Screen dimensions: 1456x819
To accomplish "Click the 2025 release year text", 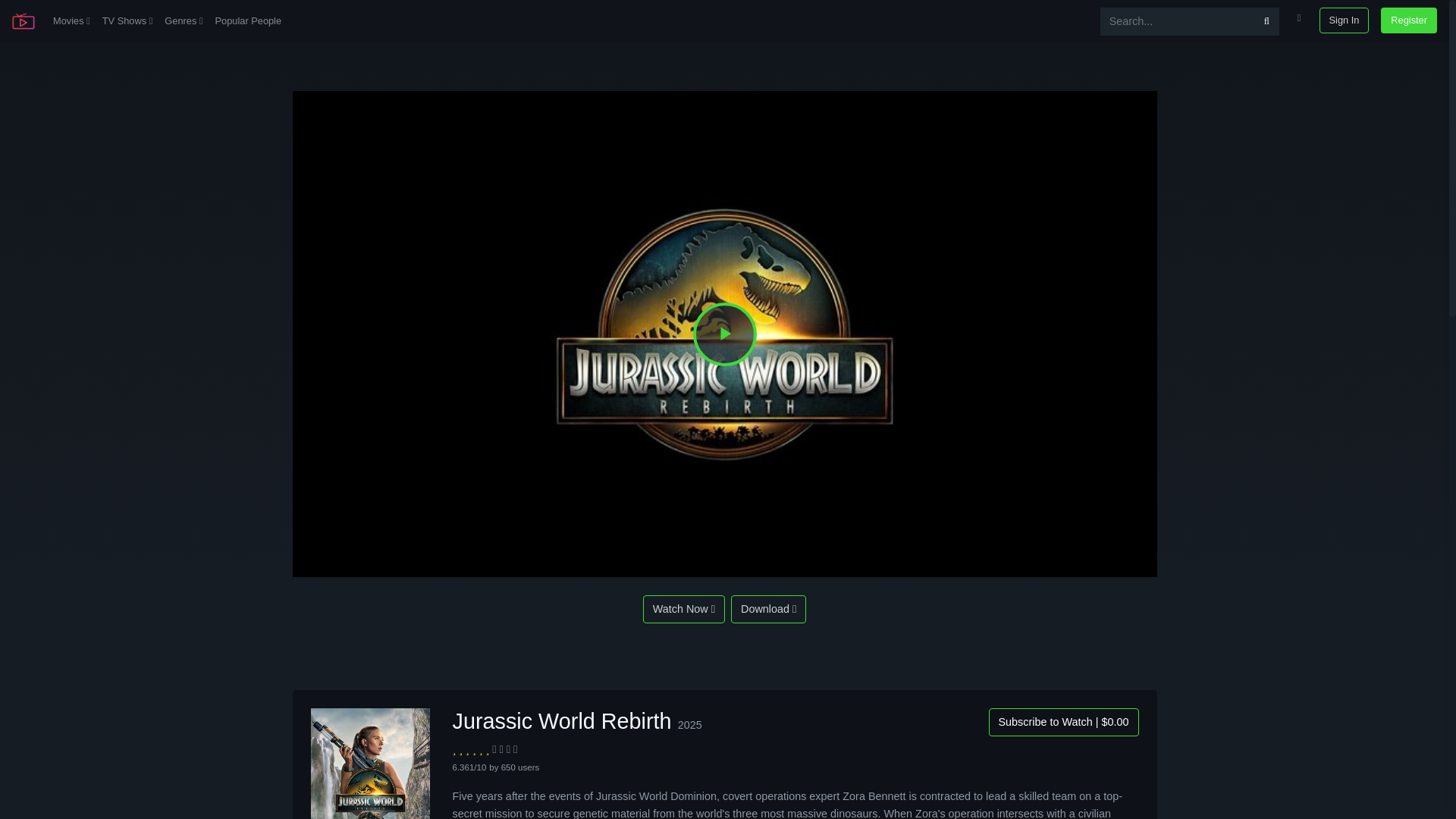I will click(689, 725).
